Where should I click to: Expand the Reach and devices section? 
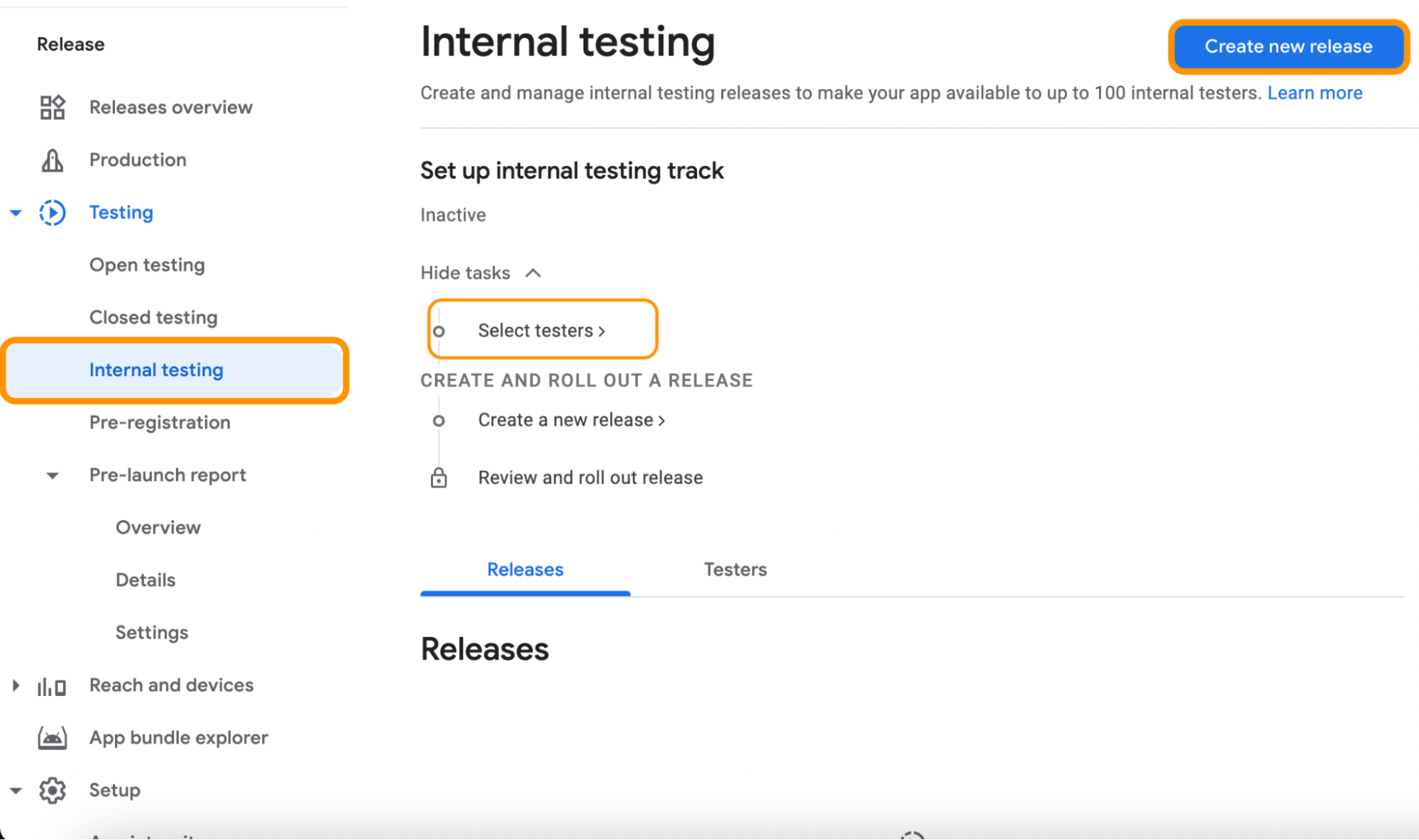(x=16, y=685)
